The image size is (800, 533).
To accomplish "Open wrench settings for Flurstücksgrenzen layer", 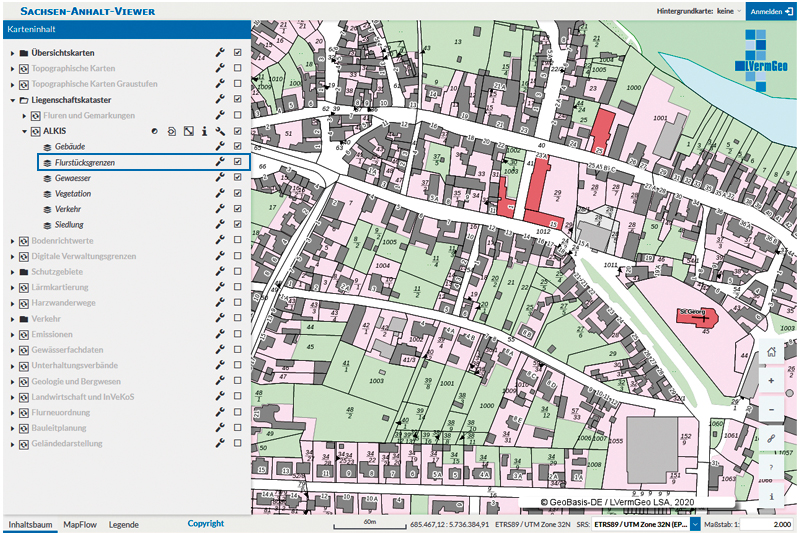I will [x=220, y=162].
